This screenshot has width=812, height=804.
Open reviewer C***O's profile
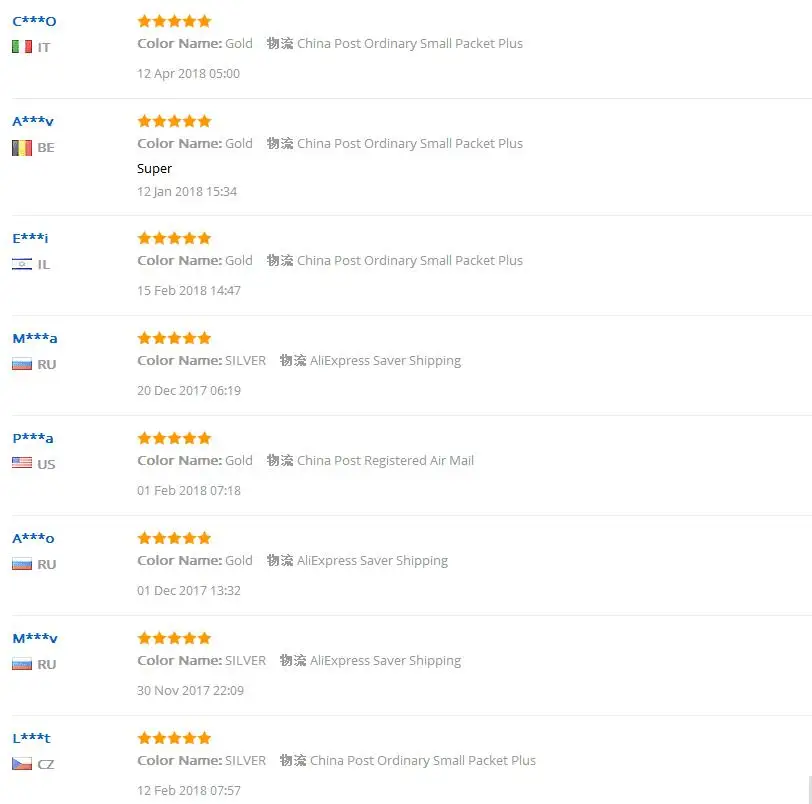(34, 21)
